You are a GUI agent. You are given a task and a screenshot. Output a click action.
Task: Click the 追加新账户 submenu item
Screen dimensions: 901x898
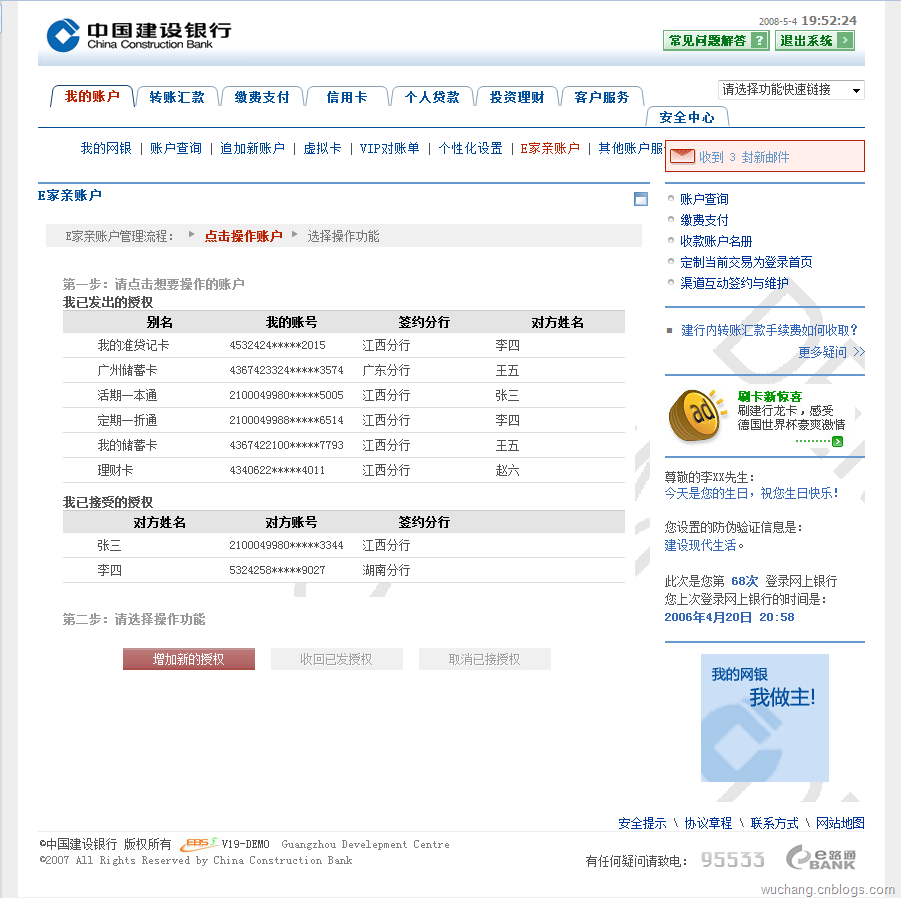252,148
